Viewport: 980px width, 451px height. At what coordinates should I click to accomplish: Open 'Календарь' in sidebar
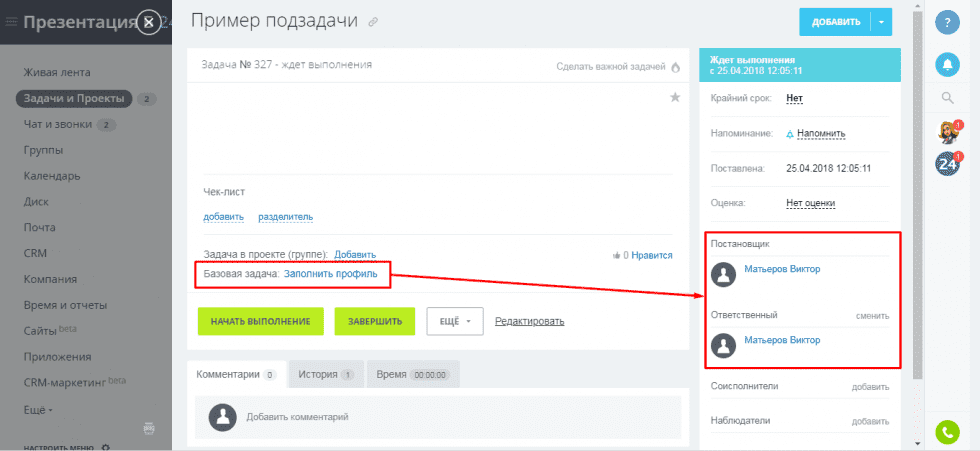click(x=52, y=176)
